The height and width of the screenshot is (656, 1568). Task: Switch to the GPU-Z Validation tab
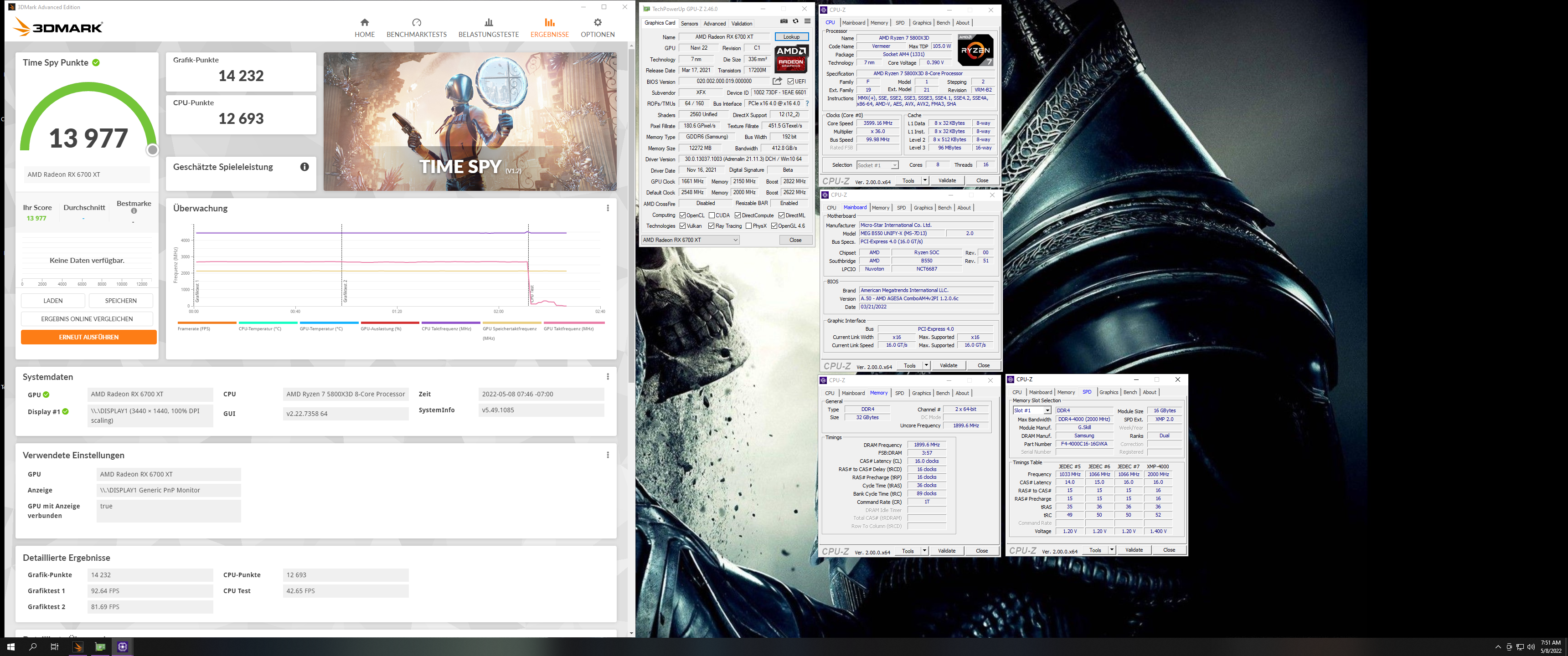pyautogui.click(x=742, y=24)
